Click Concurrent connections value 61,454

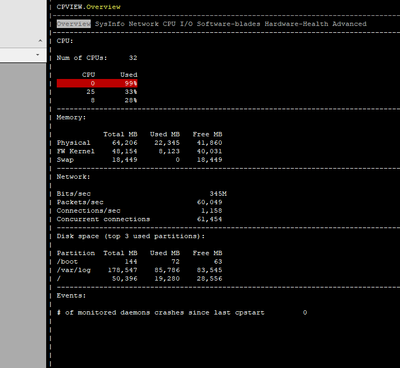209,219
